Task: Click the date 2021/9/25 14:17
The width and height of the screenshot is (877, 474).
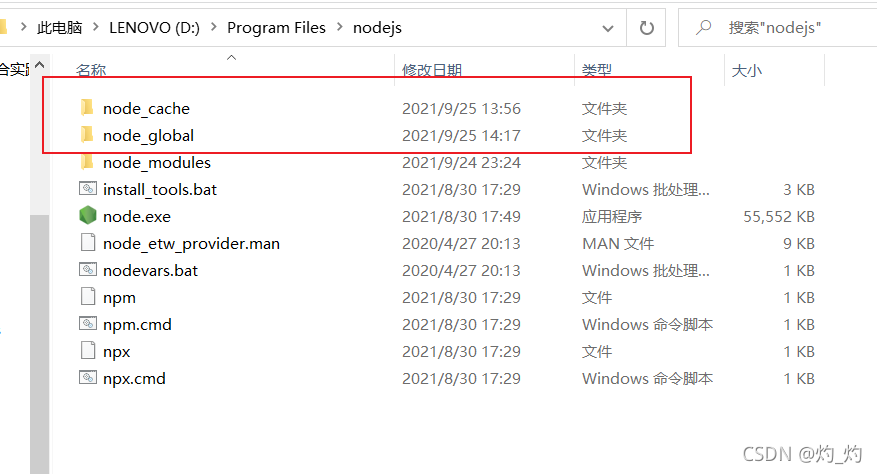Action: pos(461,135)
